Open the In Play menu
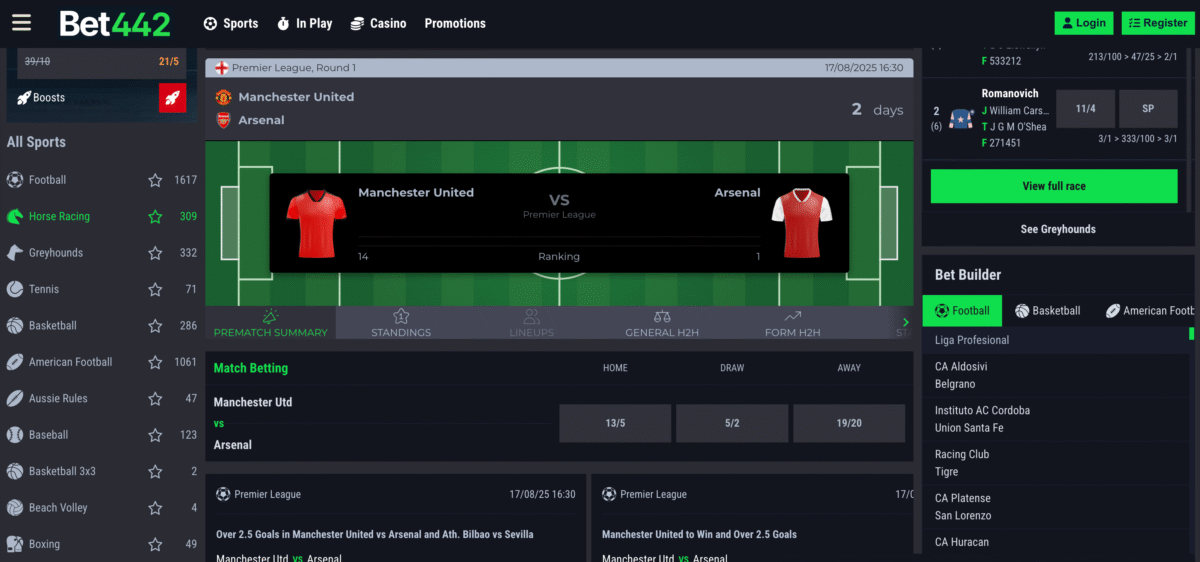 tap(304, 23)
